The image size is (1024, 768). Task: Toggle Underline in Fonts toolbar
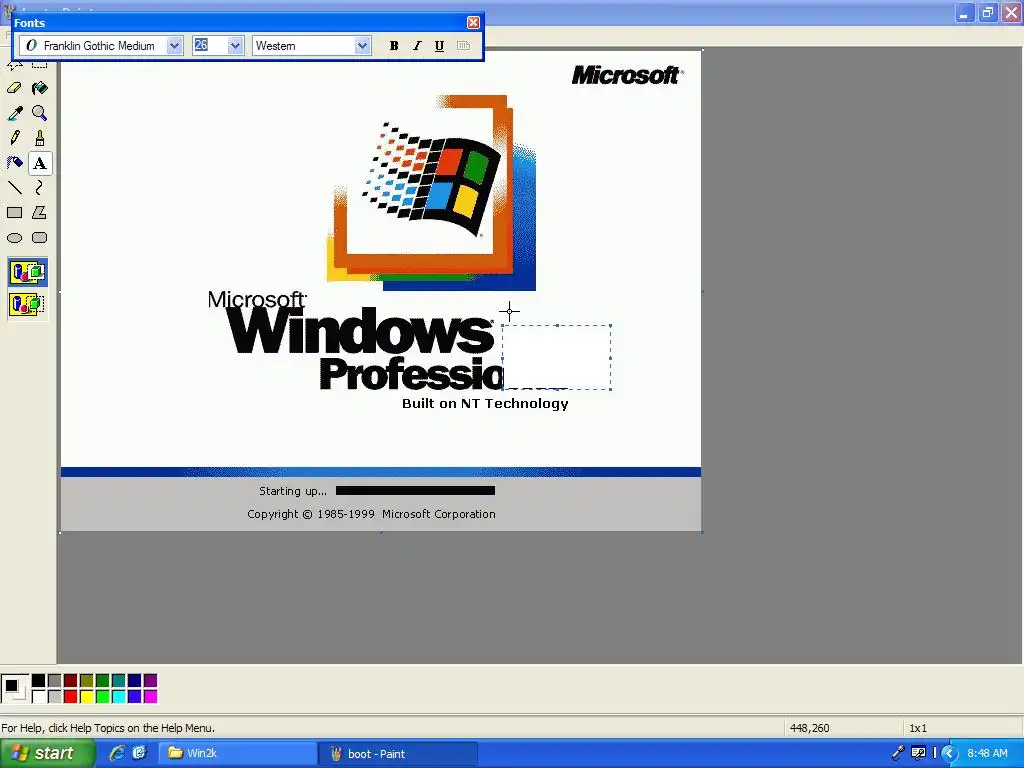[440, 46]
